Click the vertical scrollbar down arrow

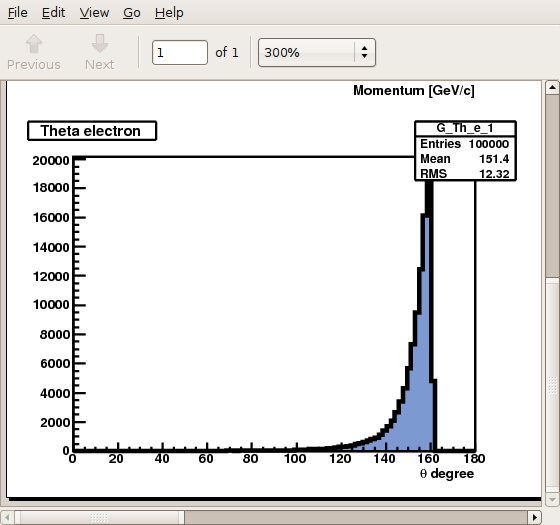tap(552, 499)
